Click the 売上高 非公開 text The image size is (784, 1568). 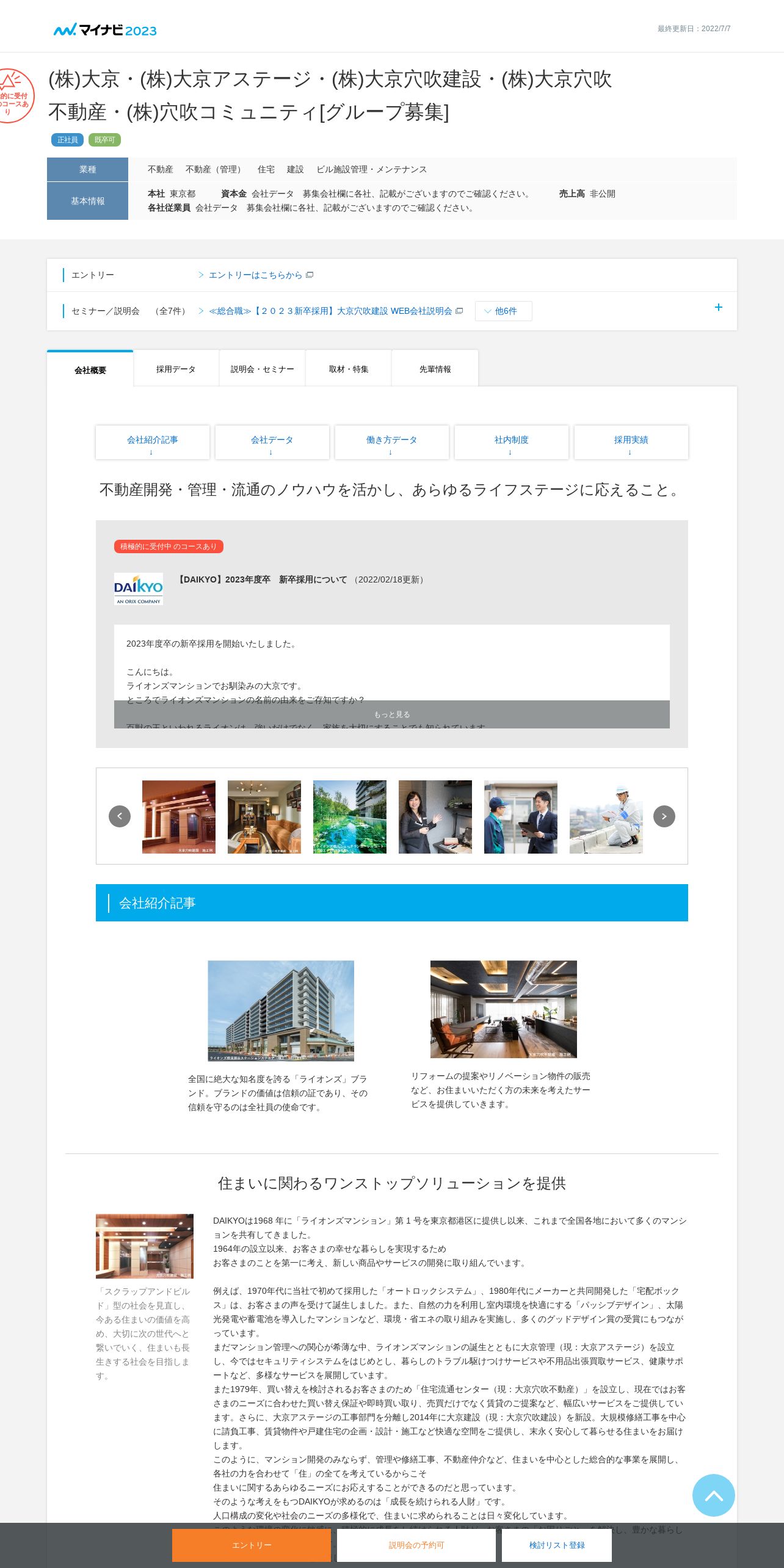point(587,194)
